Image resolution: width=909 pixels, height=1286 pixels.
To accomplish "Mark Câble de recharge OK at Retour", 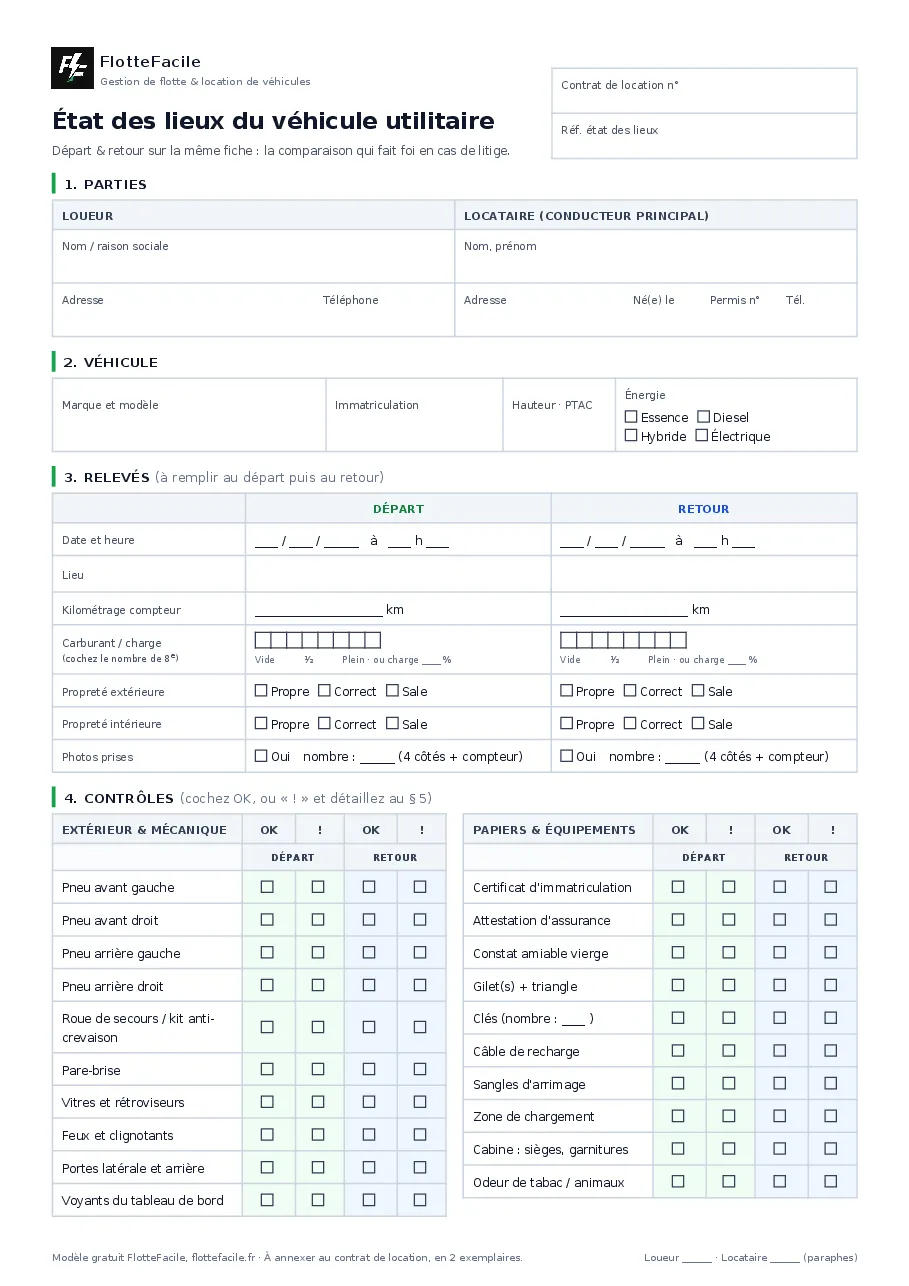I will 780,1051.
